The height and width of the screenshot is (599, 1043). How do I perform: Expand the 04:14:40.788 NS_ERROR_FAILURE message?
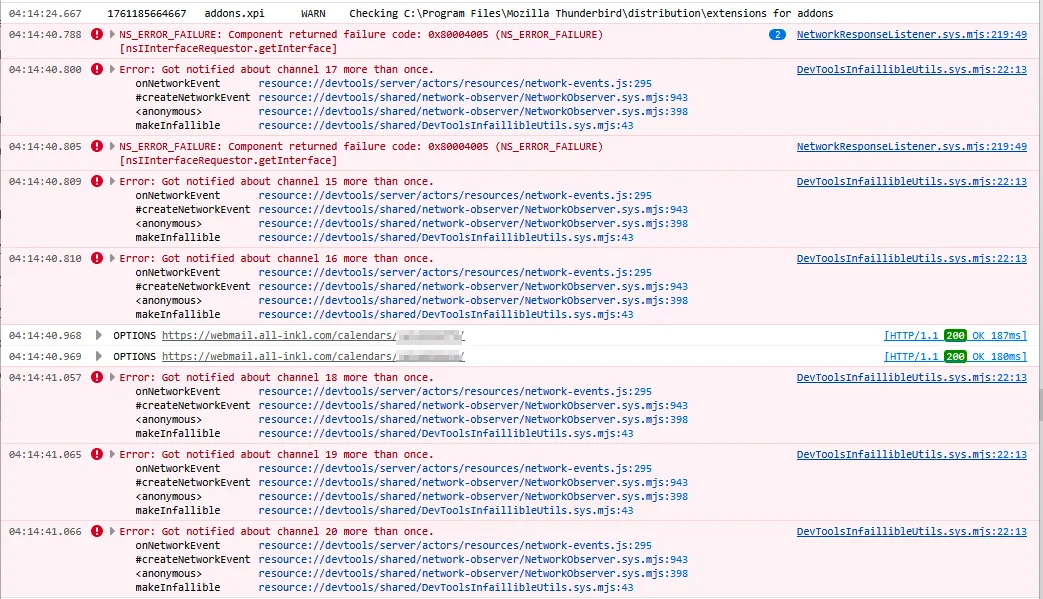click(112, 34)
